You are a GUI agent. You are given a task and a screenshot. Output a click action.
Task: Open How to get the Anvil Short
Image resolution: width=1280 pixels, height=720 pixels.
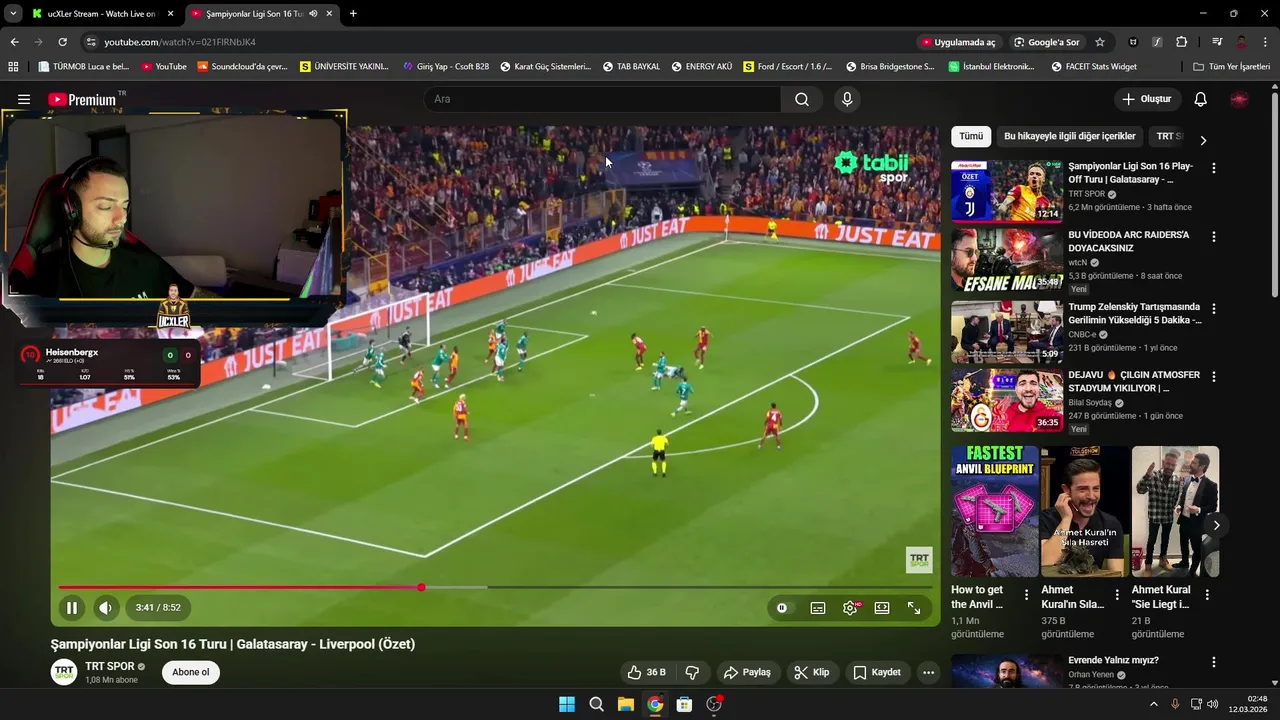coord(994,511)
